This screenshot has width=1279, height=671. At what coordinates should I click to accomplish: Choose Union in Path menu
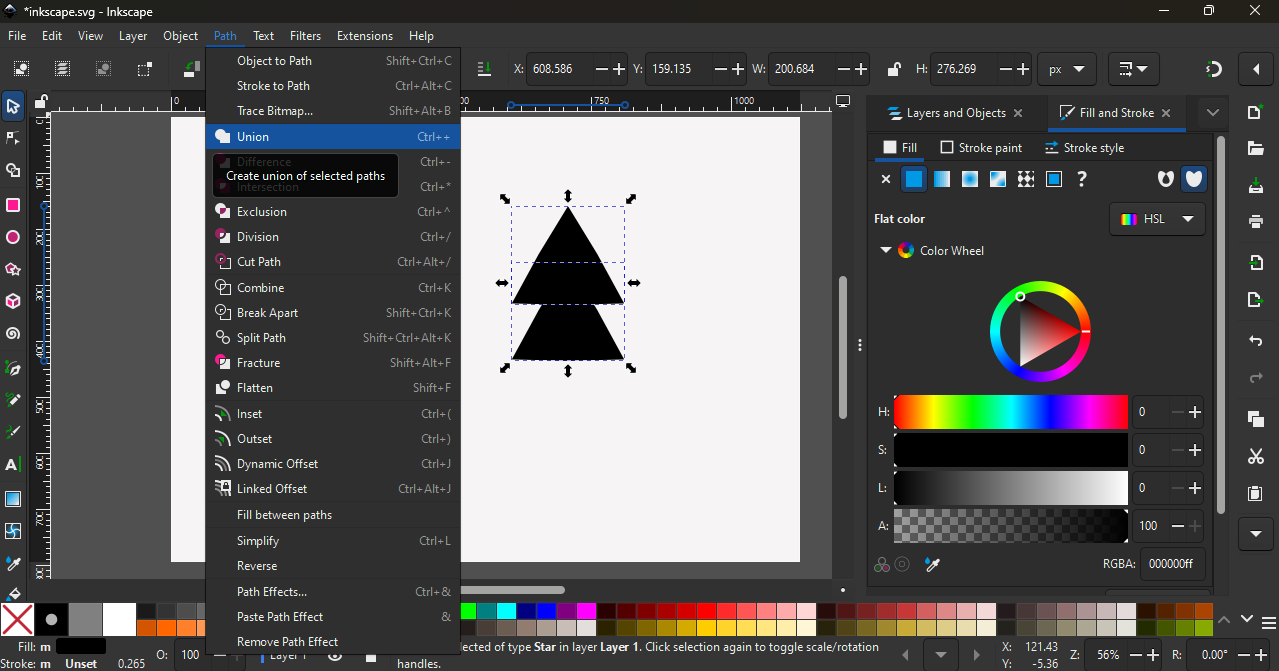pyautogui.click(x=333, y=137)
